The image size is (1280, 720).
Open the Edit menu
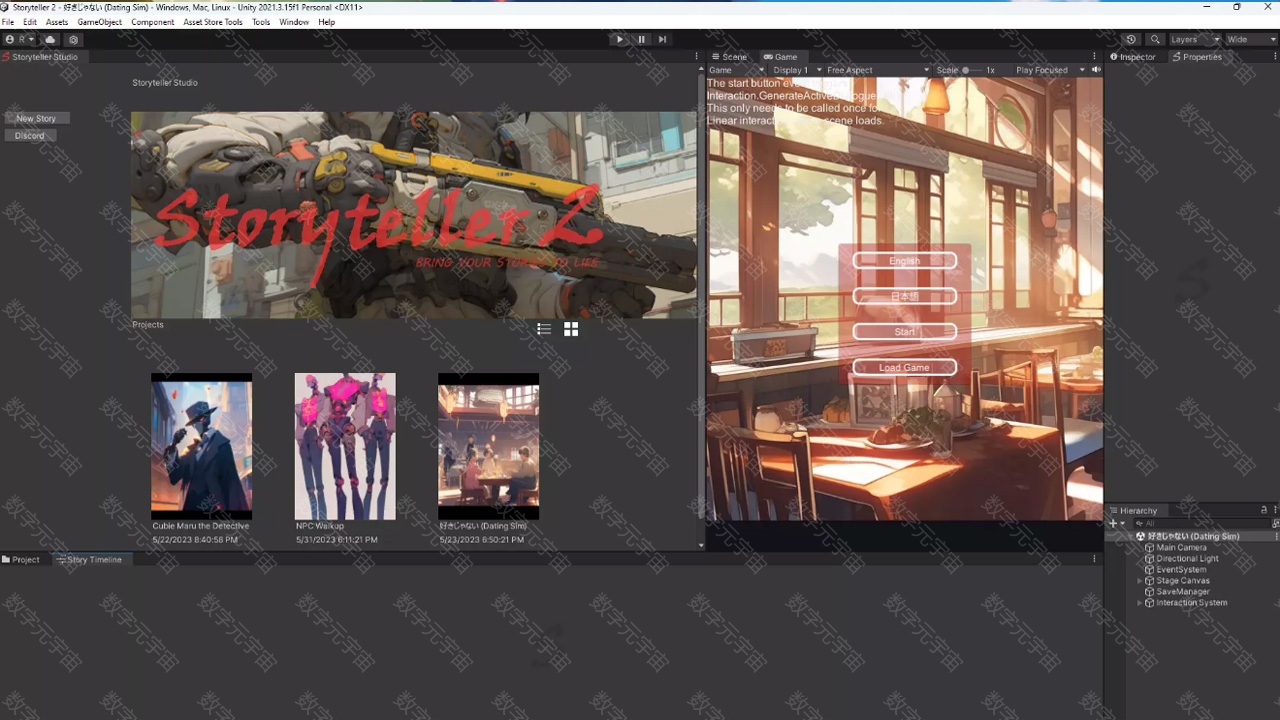click(30, 22)
